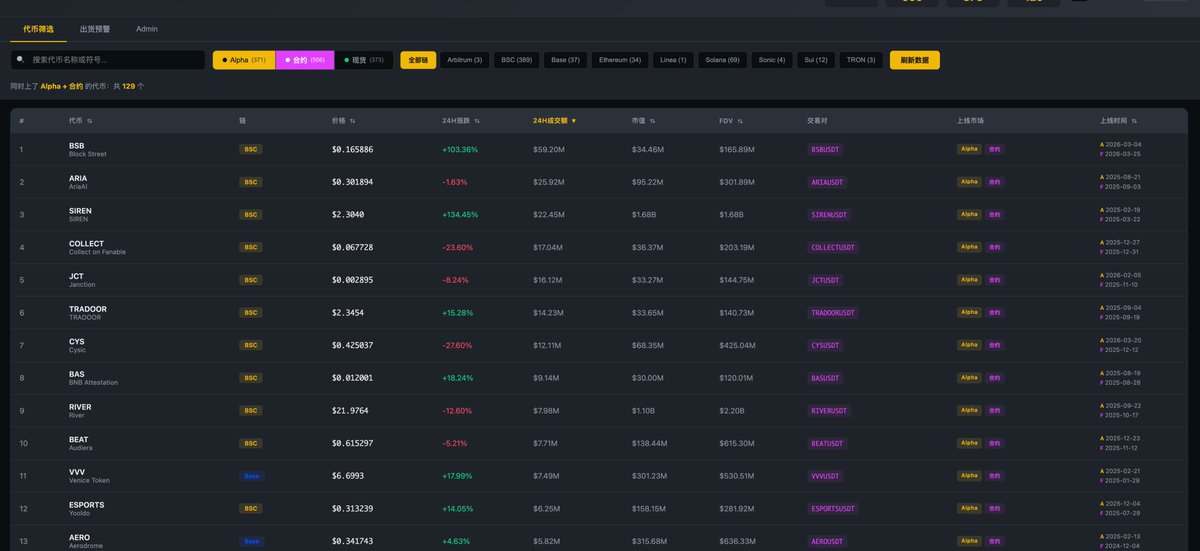
Task: Click the BSBUSDT trading pair tag
Action: click(825, 149)
